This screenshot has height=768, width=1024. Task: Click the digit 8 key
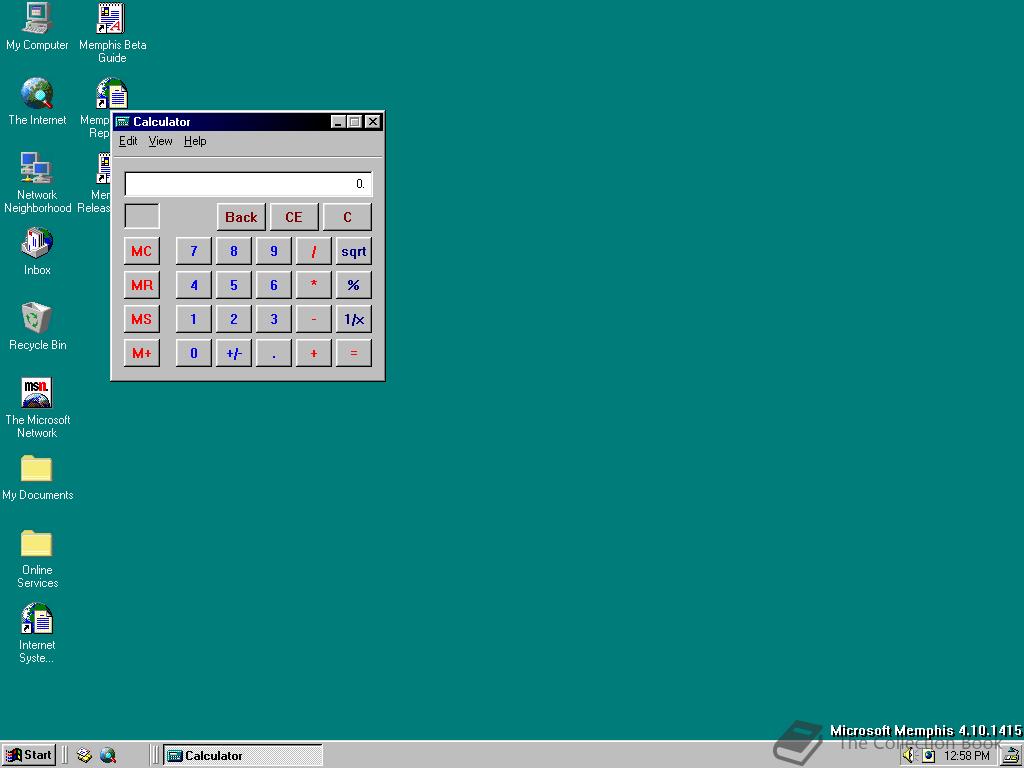point(233,251)
